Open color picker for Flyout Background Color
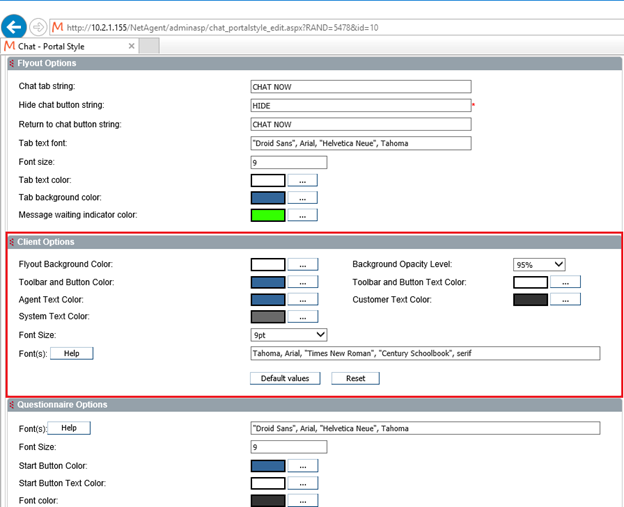Image resolution: width=624 pixels, height=507 pixels. click(x=302, y=264)
